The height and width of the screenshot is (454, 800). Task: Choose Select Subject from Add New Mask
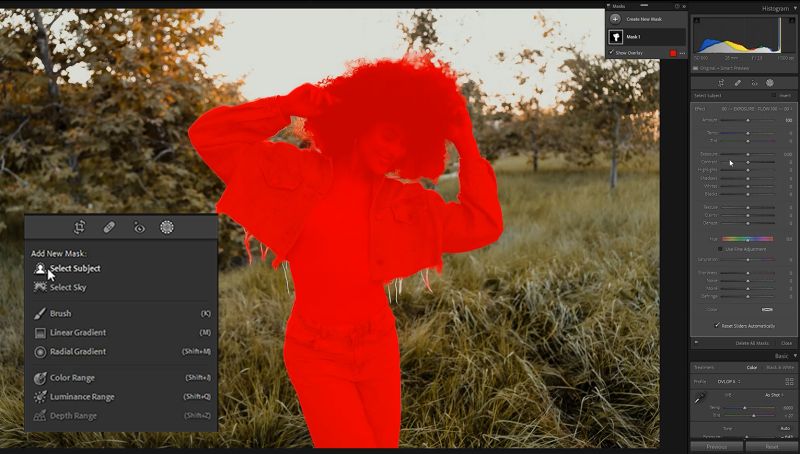pos(75,268)
